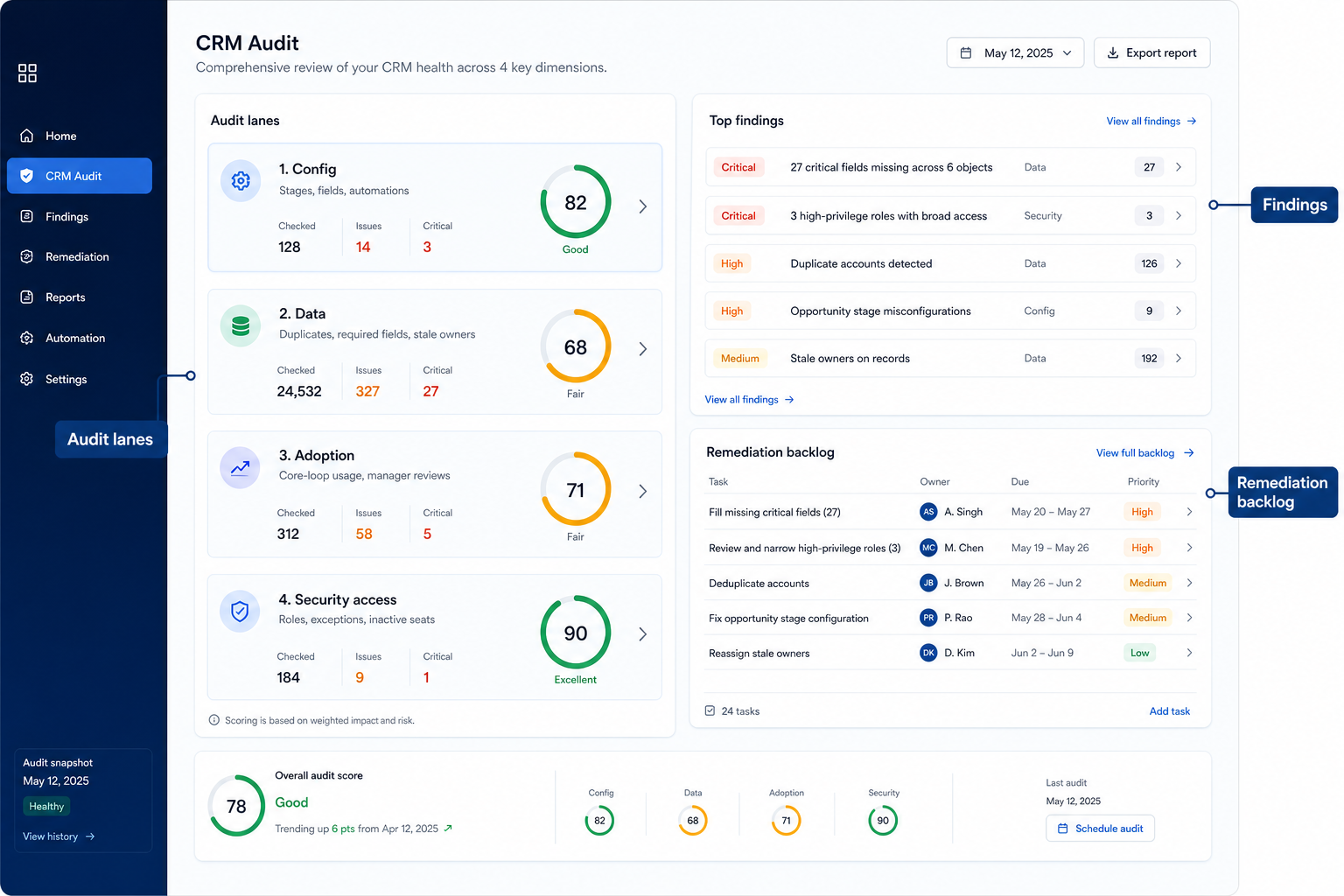1344x896 pixels.
Task: Click the small Adoption 71 score ring
Action: coord(786,821)
